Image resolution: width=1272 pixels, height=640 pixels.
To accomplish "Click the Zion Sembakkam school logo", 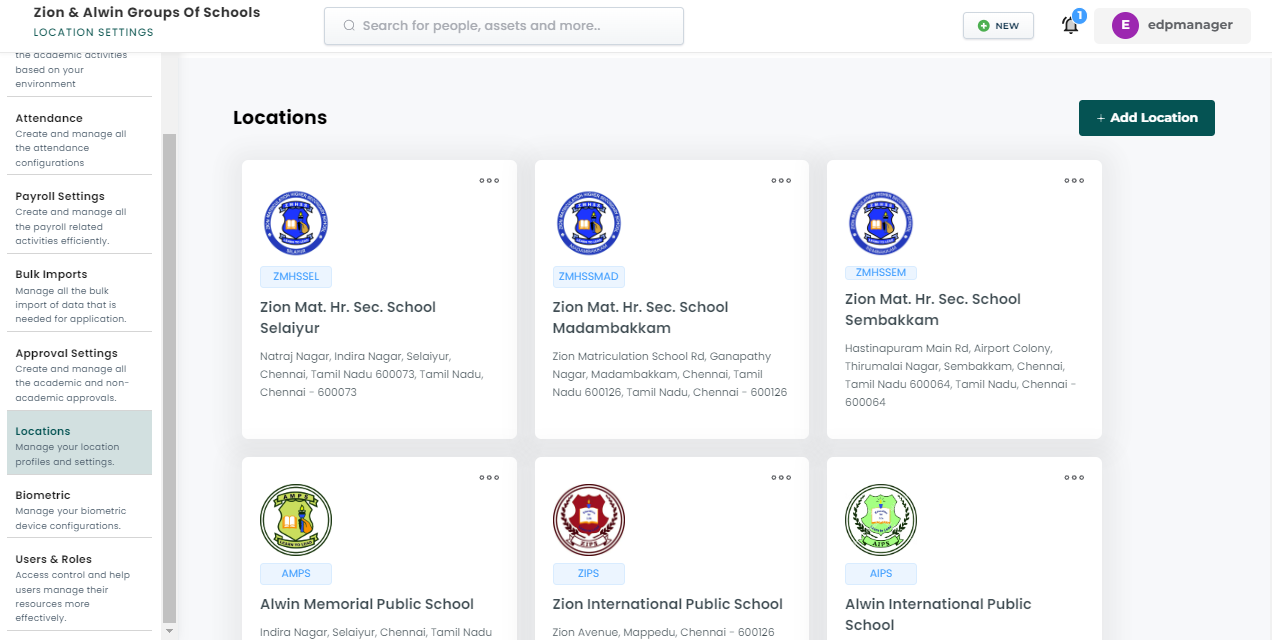I will tap(880, 223).
